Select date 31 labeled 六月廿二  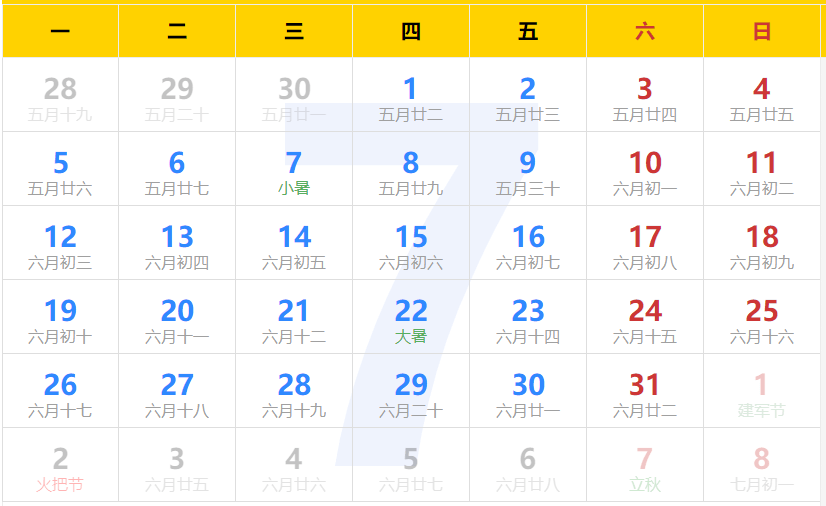(645, 391)
